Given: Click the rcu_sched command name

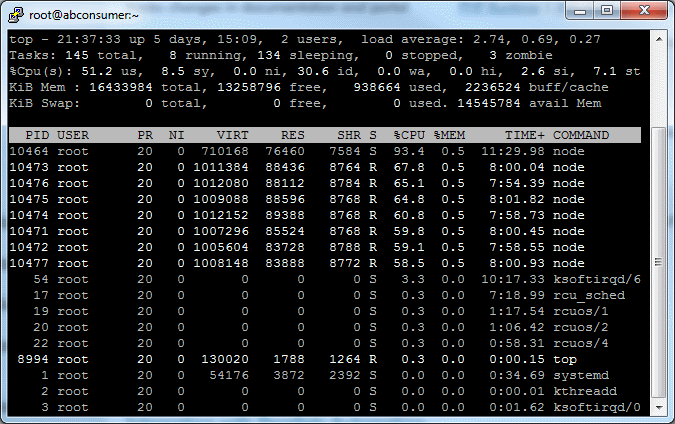Looking at the screenshot, I should (589, 295).
